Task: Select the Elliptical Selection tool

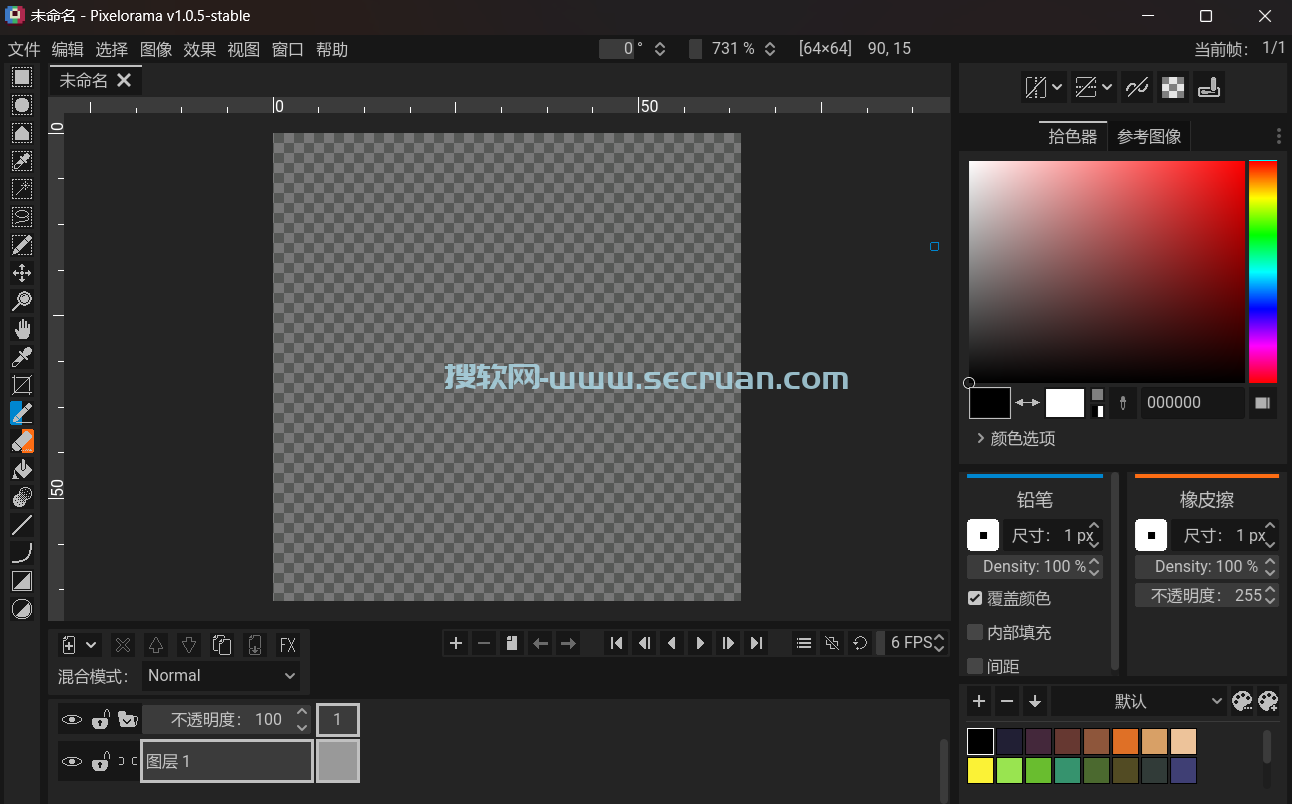Action: pyautogui.click(x=22, y=105)
